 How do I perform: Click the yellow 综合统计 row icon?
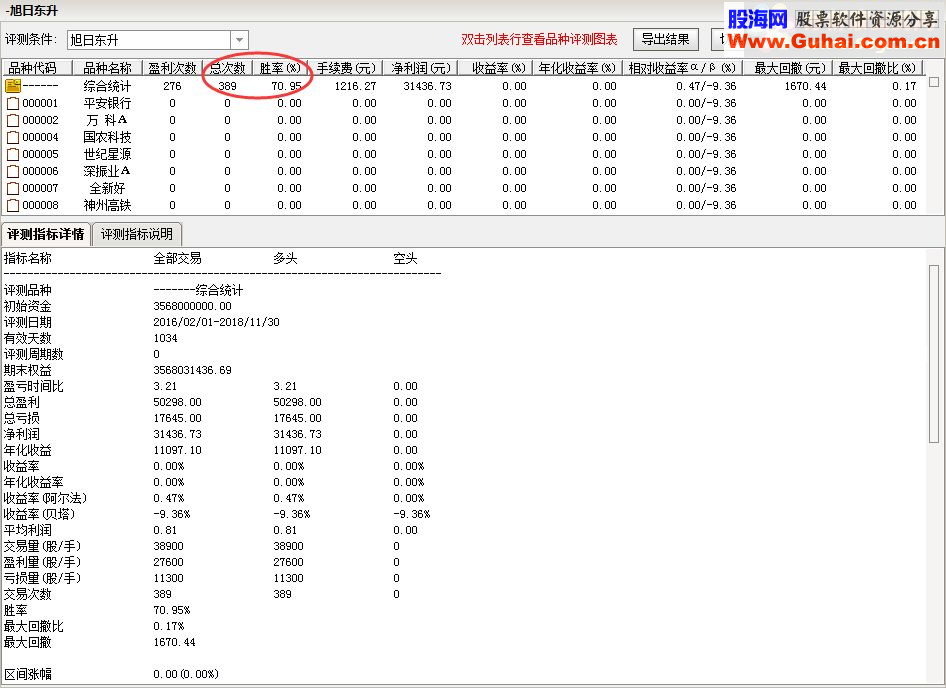(x=13, y=86)
